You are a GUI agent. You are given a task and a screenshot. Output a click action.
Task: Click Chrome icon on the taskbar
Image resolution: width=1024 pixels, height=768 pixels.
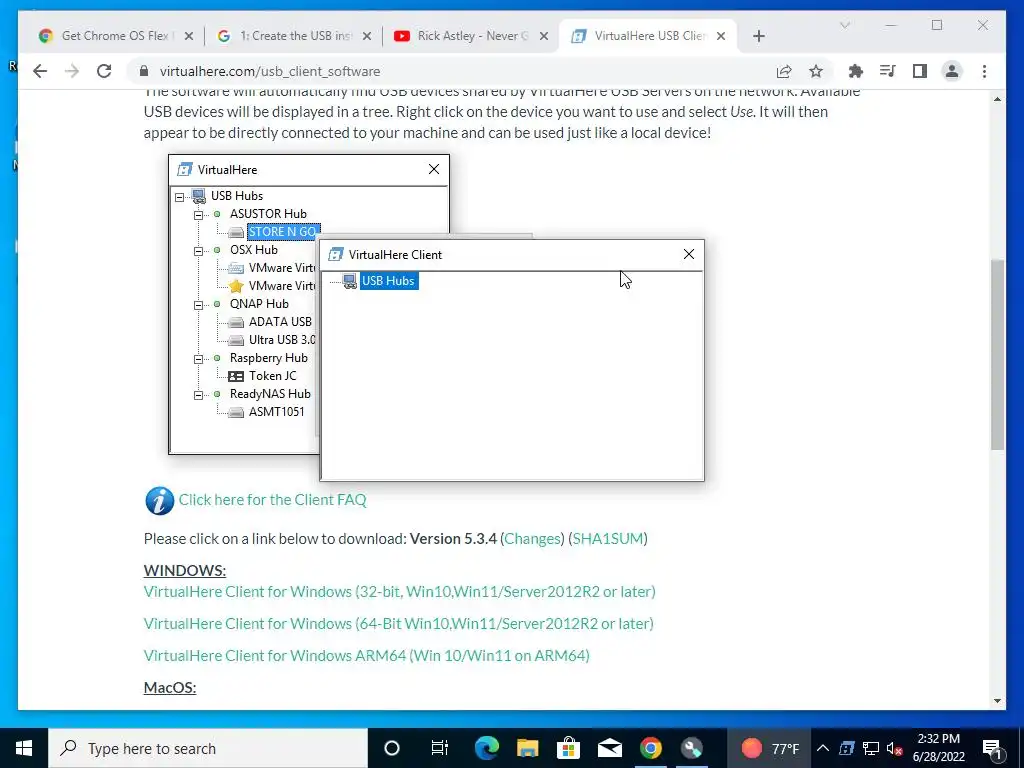pos(650,748)
